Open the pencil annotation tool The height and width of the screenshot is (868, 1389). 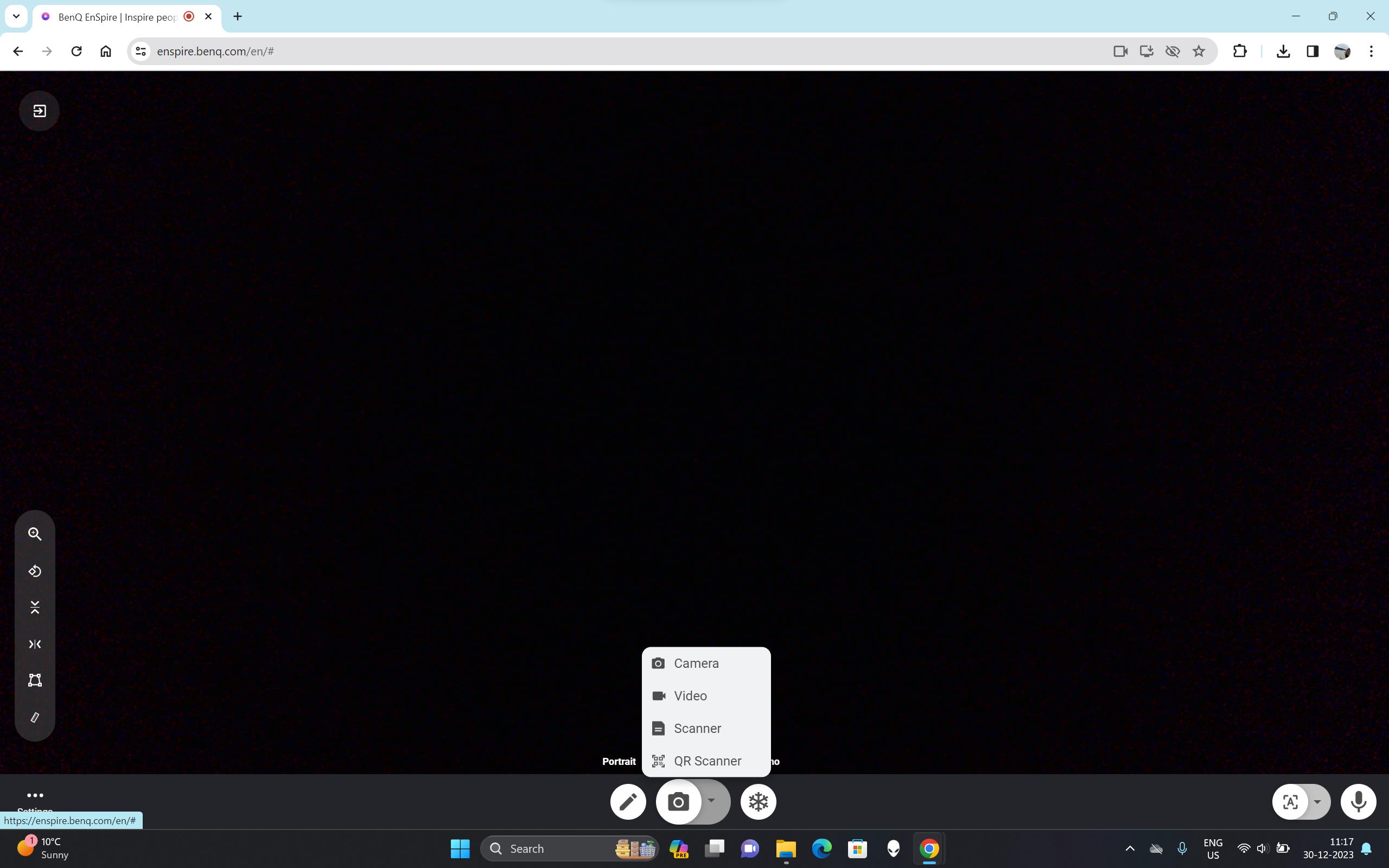(x=628, y=801)
